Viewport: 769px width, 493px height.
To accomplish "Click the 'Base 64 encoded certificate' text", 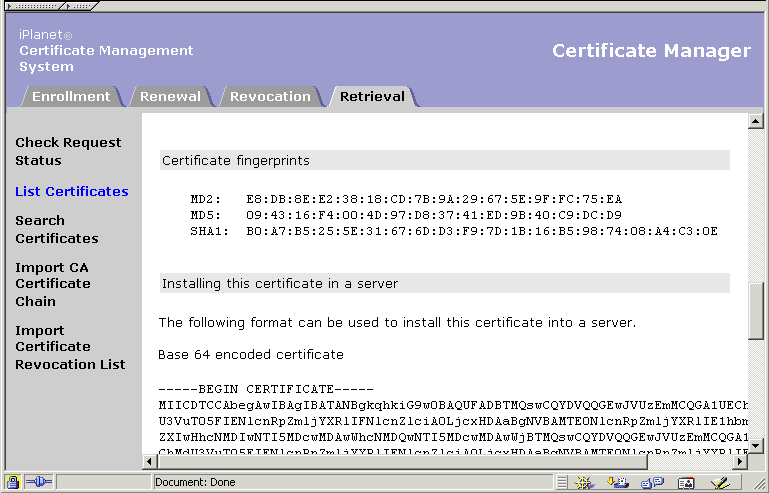I will tap(251, 354).
